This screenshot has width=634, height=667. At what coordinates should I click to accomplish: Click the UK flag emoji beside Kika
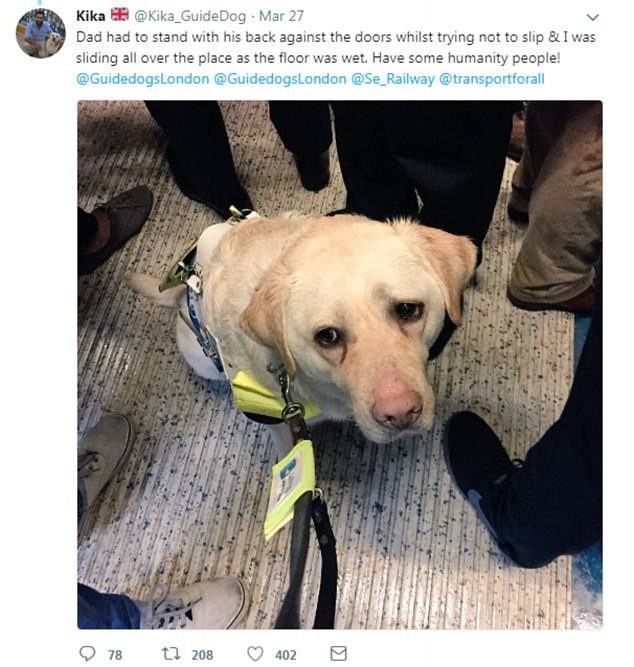(x=120, y=15)
